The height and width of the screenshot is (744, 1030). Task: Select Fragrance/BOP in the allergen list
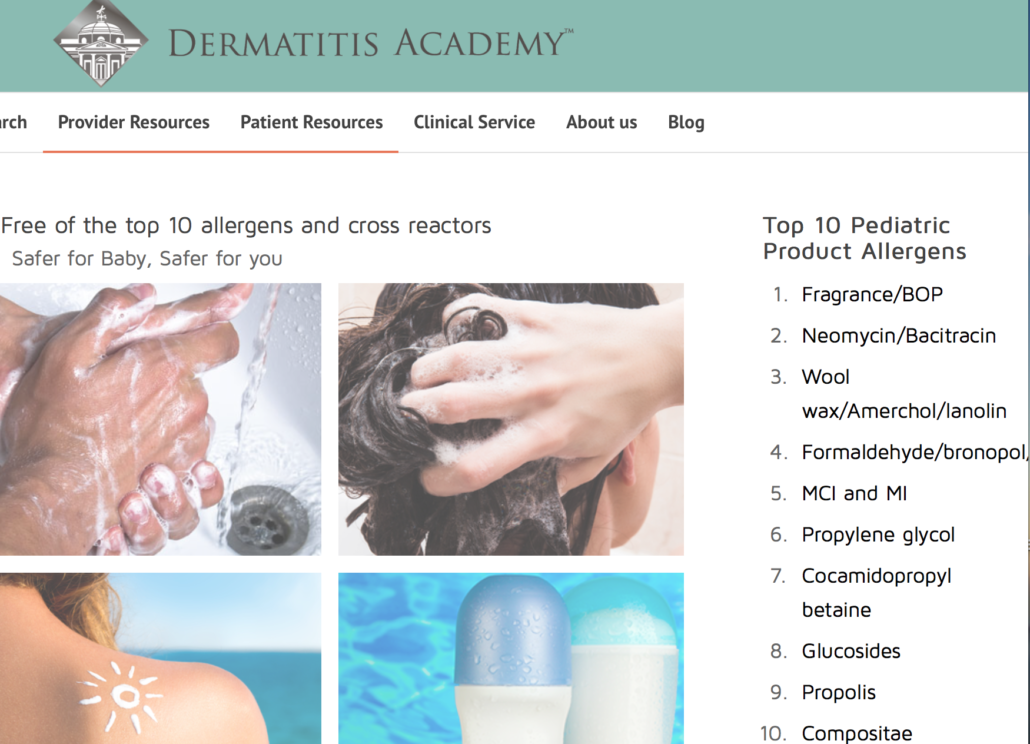point(872,294)
